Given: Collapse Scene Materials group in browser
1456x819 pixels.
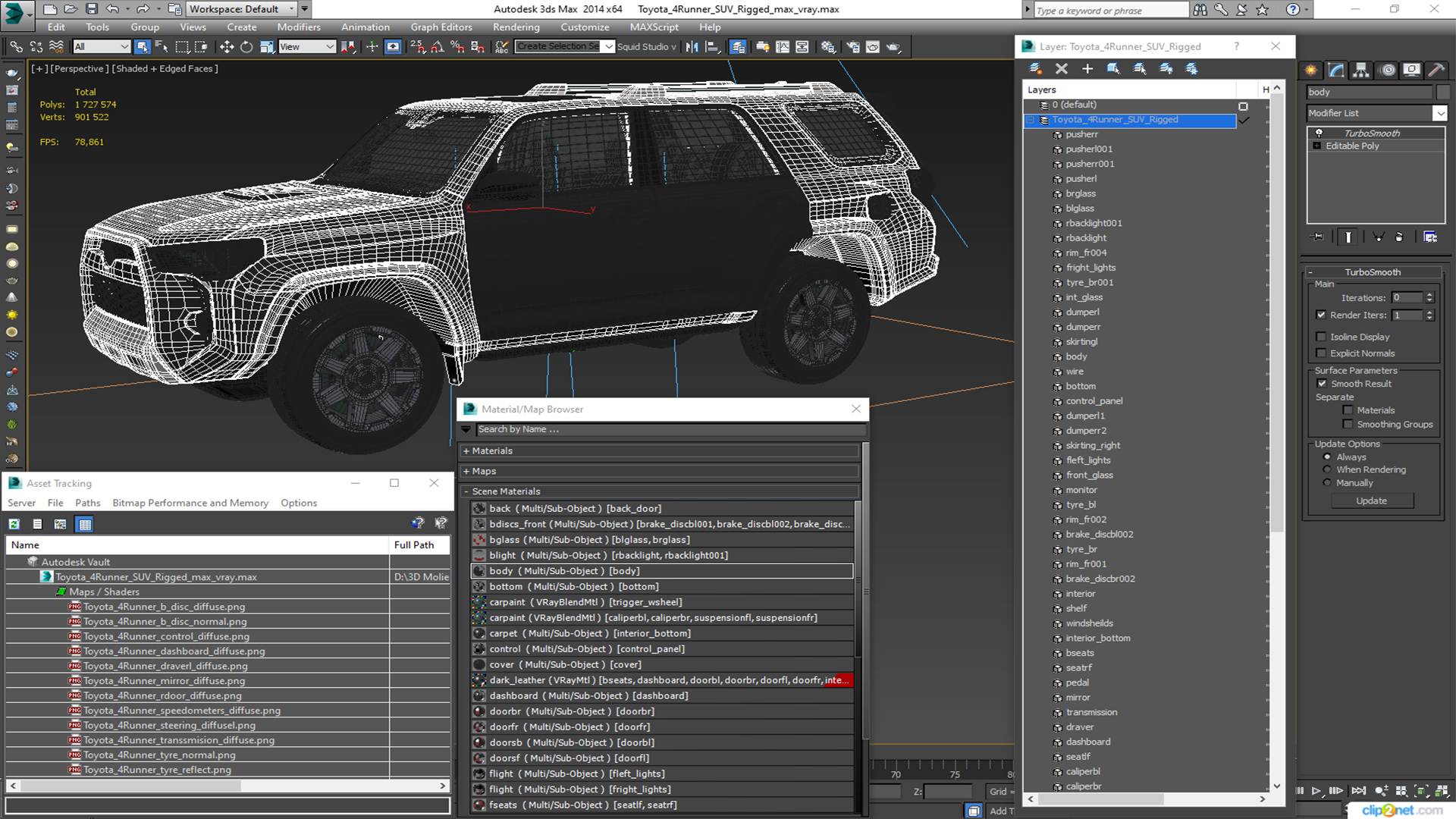Looking at the screenshot, I should point(466,492).
